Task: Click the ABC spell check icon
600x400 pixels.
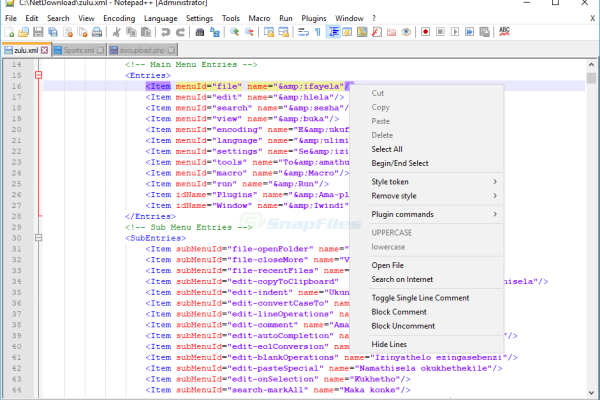Action: point(503,32)
